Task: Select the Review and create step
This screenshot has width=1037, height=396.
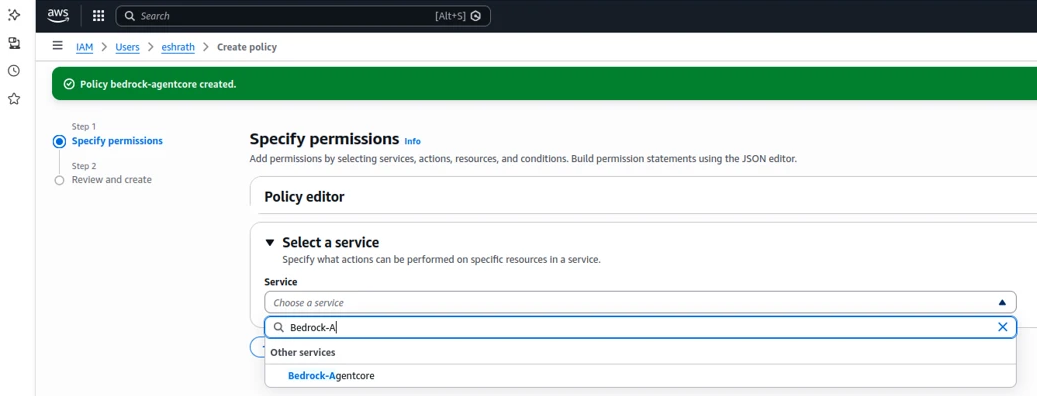Action: tap(112, 180)
